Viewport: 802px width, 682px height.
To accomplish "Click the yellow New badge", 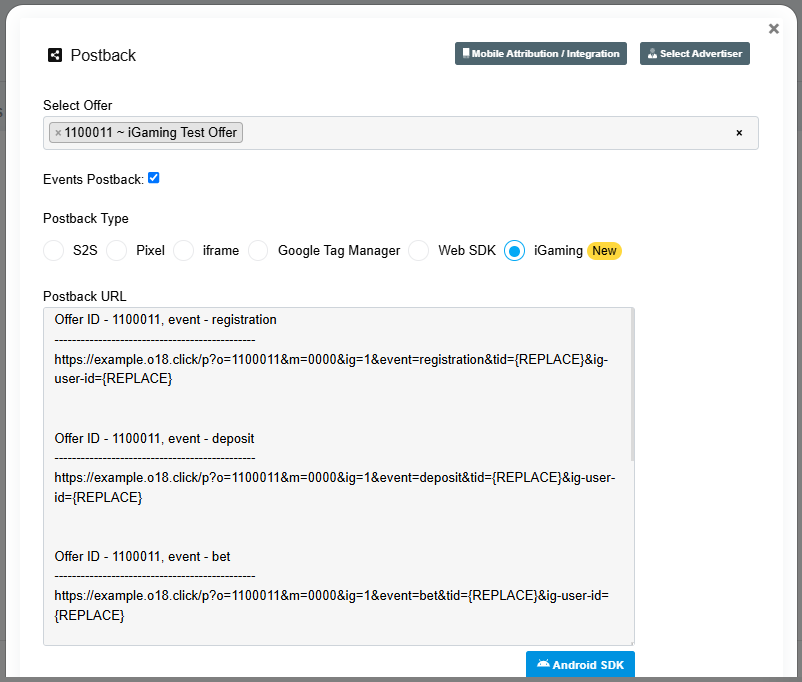I will click(x=604, y=251).
